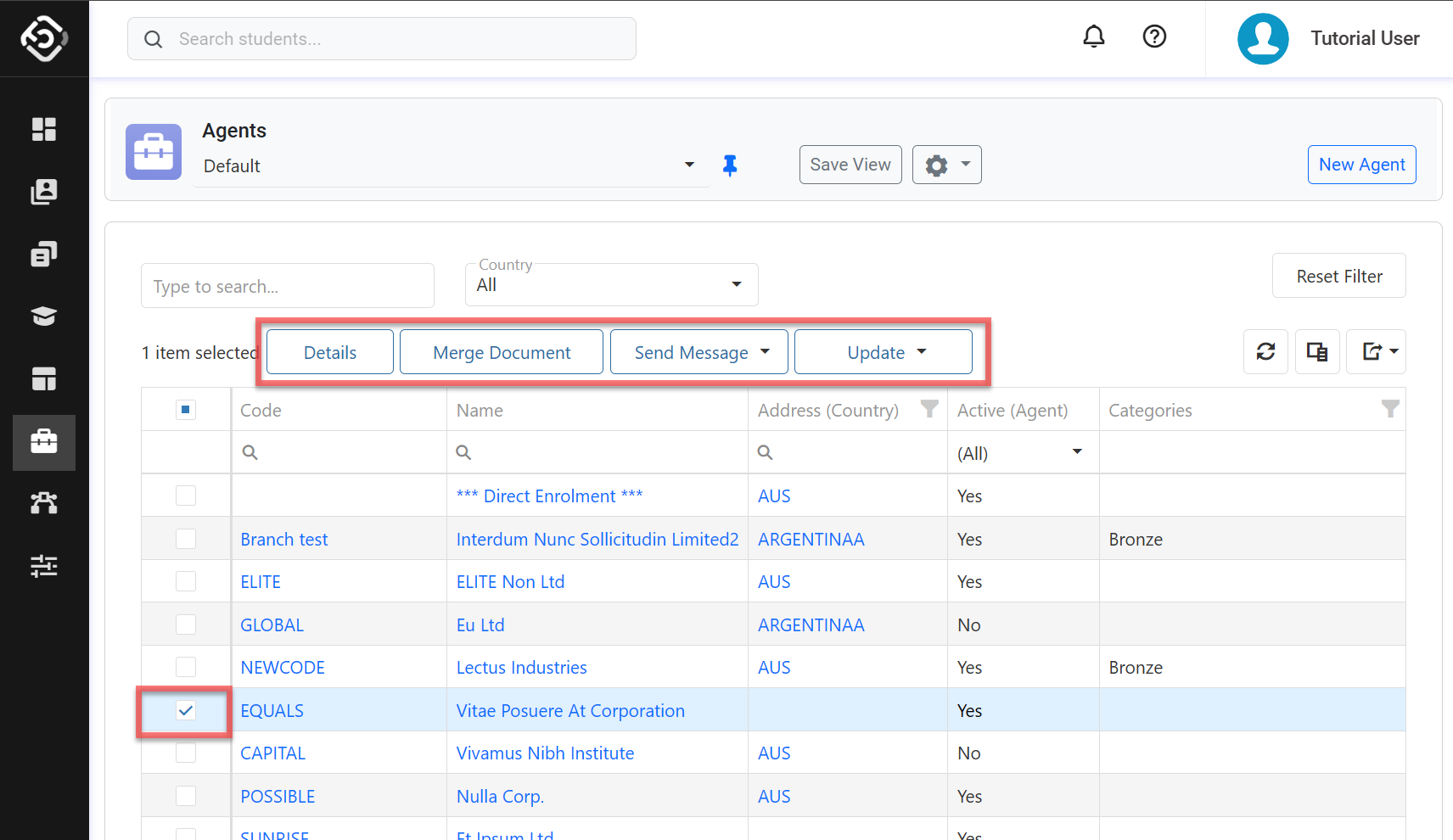1453x840 pixels.
Task: Click the blue pin icon beside Default view
Action: (730, 165)
